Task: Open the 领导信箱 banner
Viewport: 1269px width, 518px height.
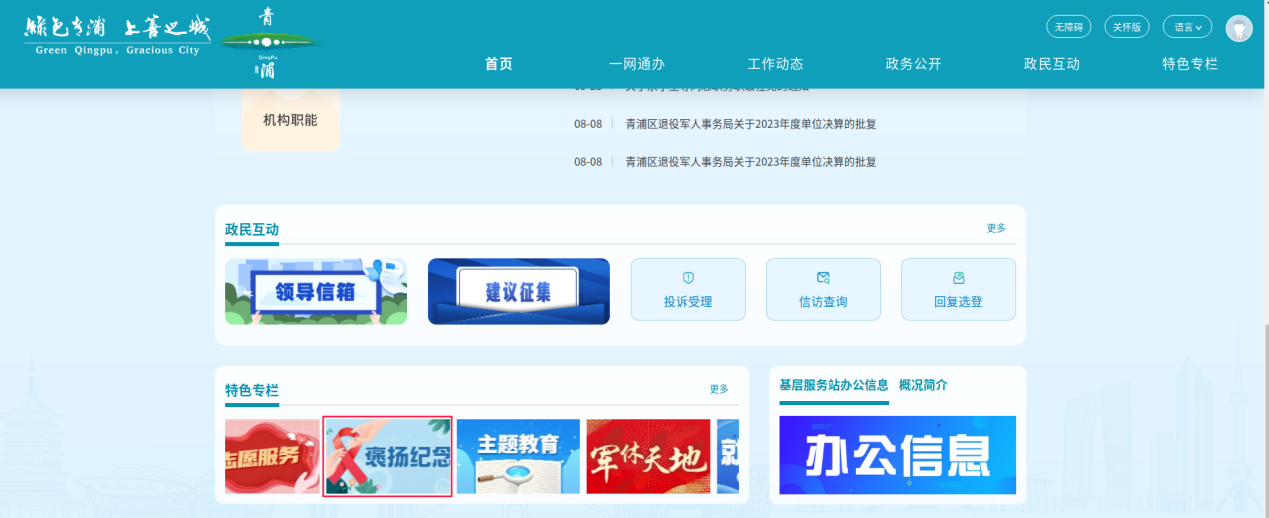Action: [316, 291]
